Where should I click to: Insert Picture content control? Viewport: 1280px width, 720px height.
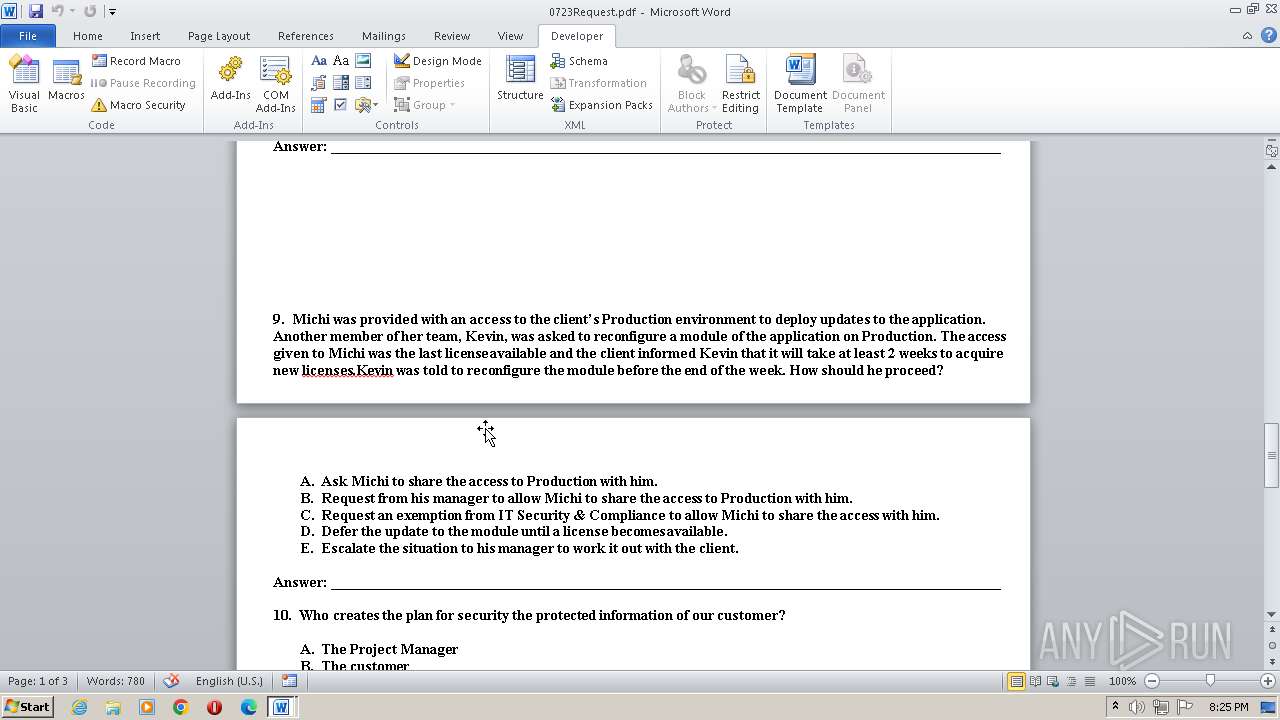[x=363, y=61]
